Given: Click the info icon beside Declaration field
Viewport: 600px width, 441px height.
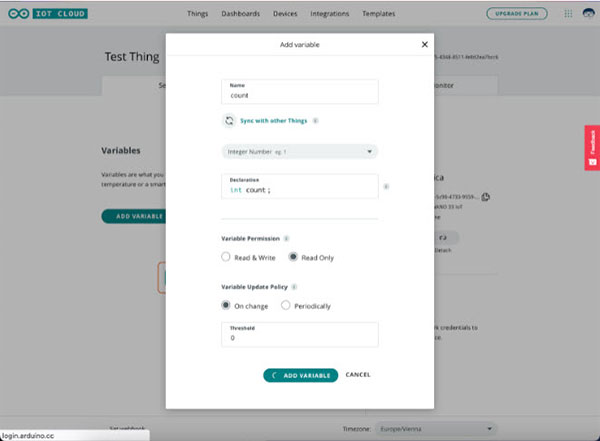Looking at the screenshot, I should tap(386, 186).
